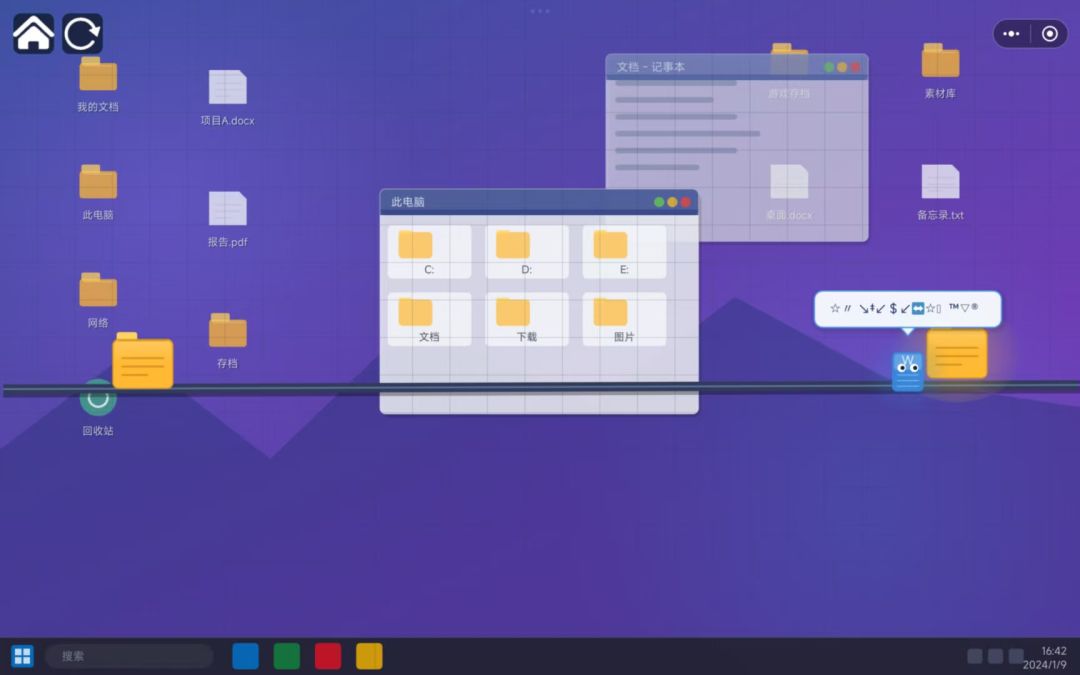Viewport: 1080px width, 675px height.
Task: Launch the yellow taskbar app
Action: [369, 656]
